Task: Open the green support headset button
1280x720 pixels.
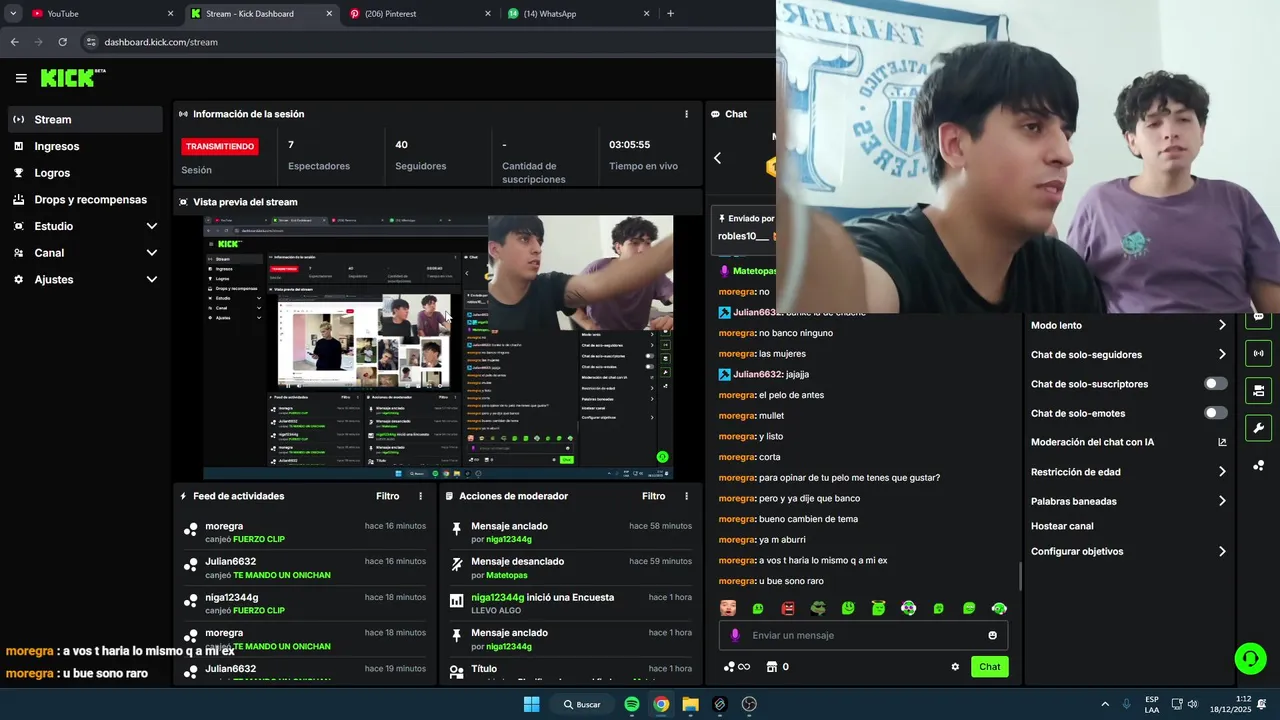Action: coord(1250,658)
